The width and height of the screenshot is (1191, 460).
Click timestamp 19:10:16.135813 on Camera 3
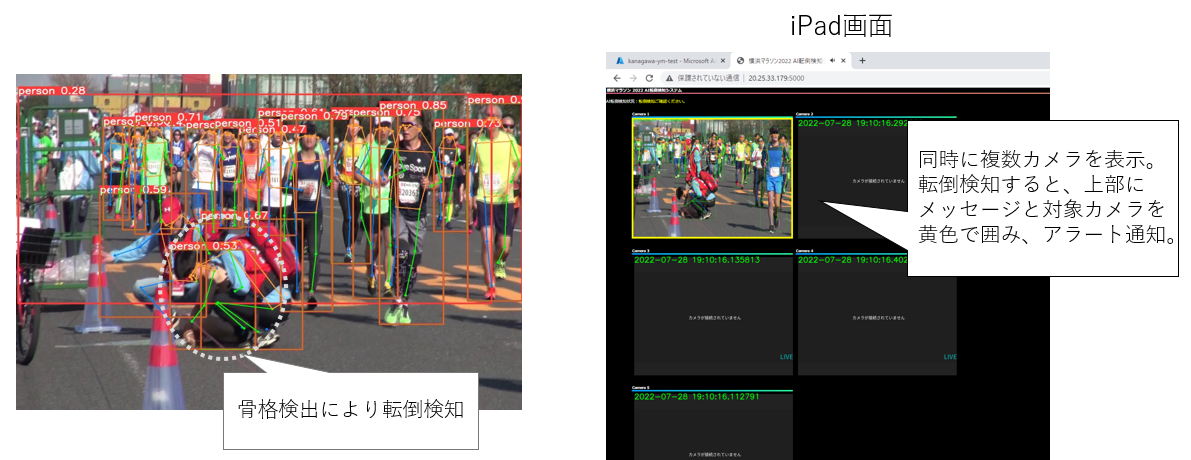697,260
